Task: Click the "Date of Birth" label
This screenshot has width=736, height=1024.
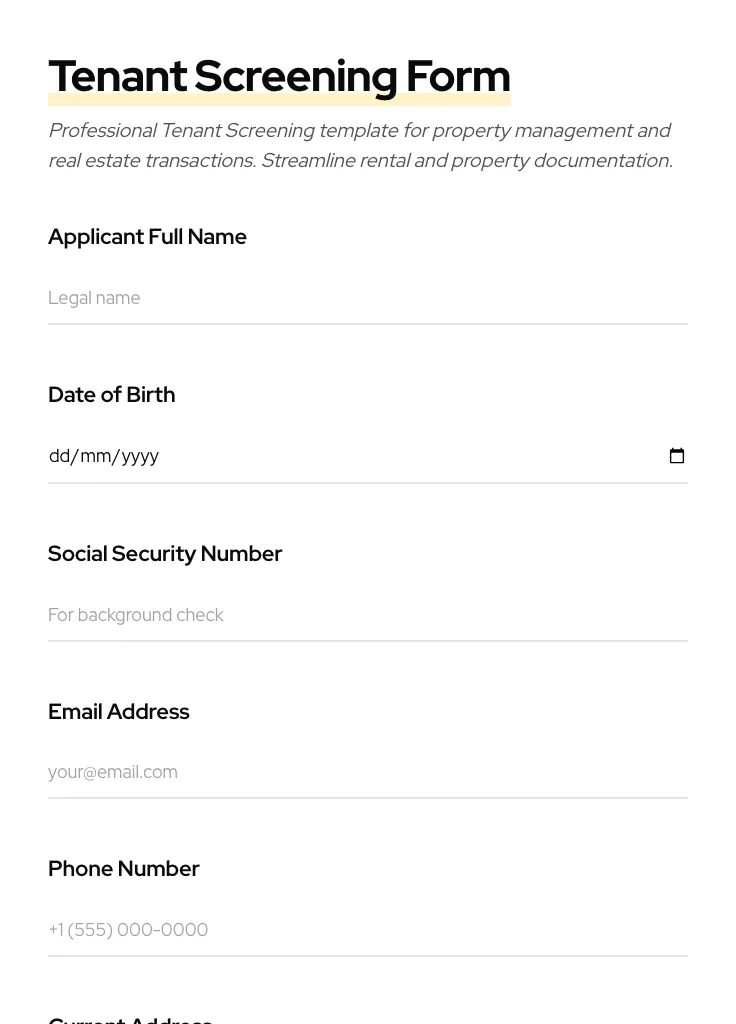Action: click(x=111, y=395)
